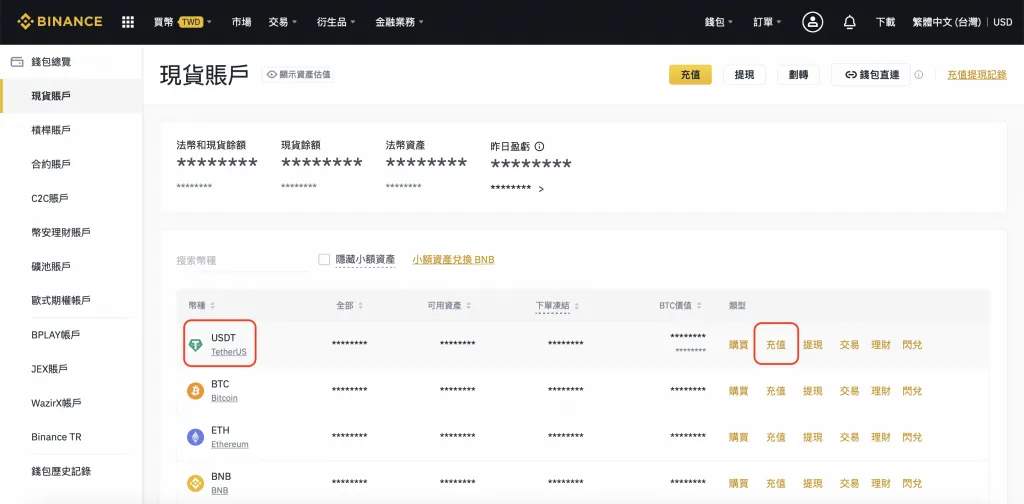Open 錢包歷史記錄 in the sidebar

tap(67, 471)
